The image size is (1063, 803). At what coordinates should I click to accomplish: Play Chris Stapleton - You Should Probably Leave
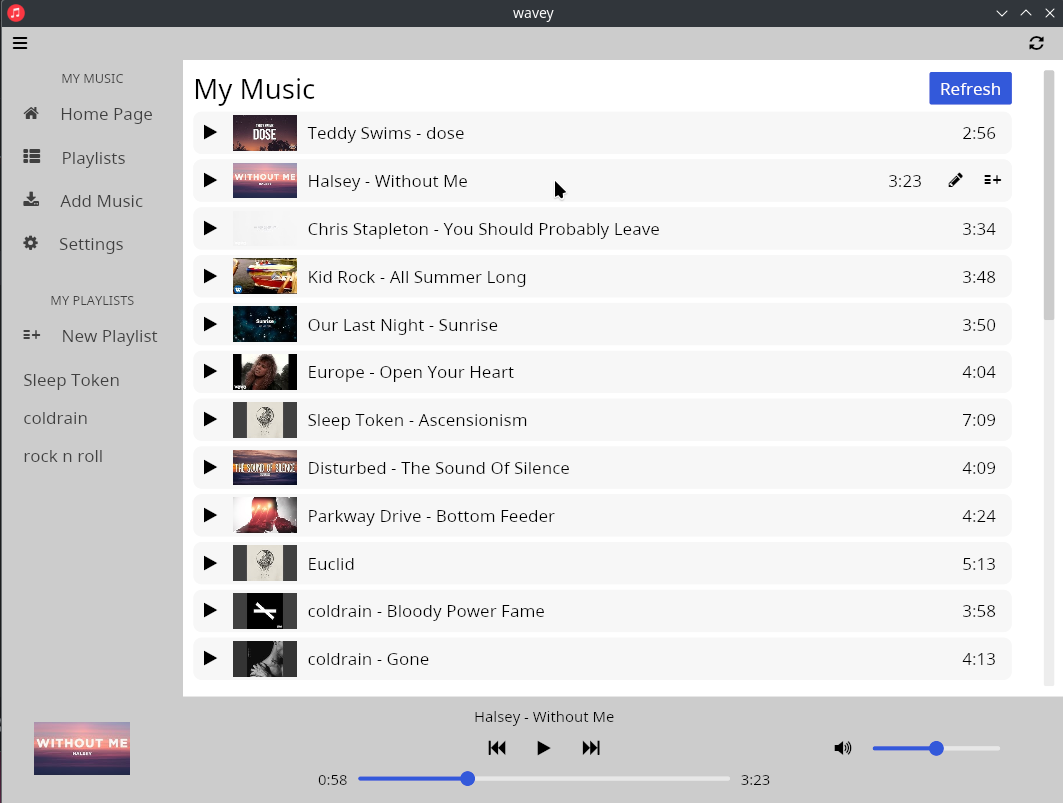(210, 229)
